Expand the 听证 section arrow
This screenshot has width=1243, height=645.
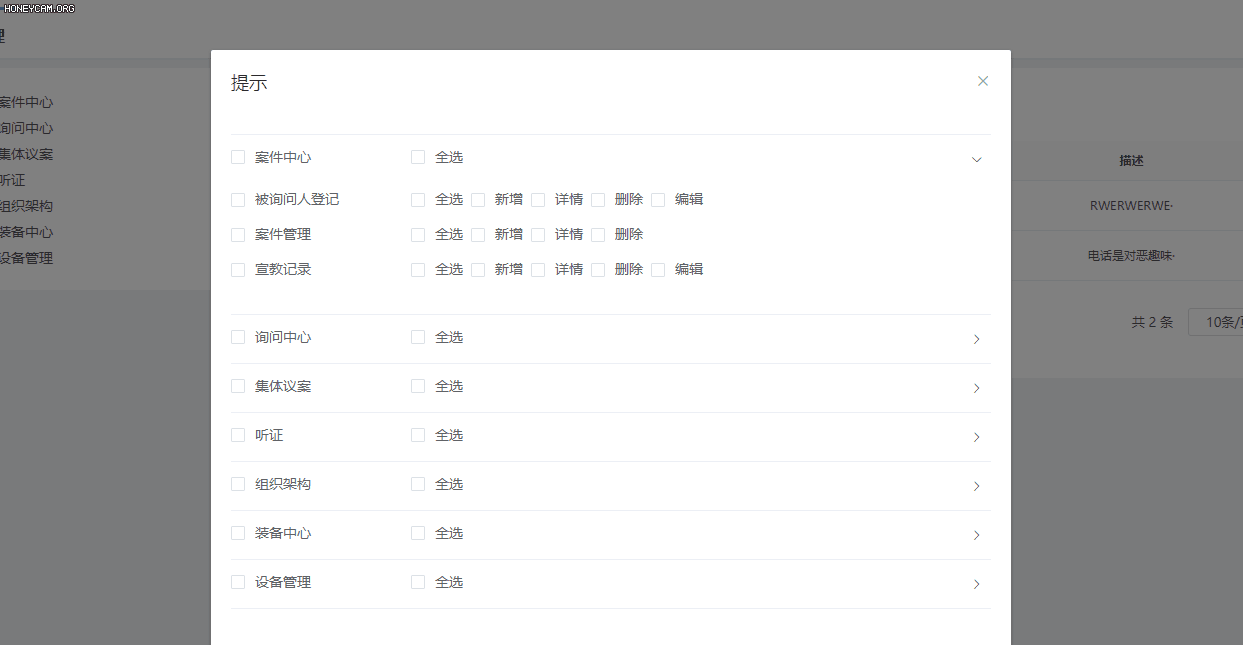977,437
